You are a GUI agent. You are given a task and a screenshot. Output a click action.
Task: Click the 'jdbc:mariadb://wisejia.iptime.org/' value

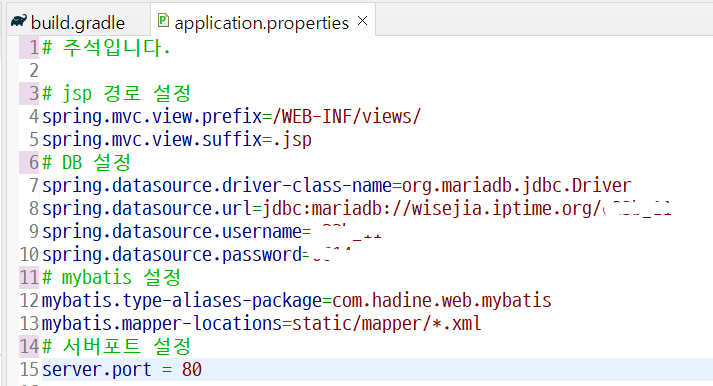point(432,209)
